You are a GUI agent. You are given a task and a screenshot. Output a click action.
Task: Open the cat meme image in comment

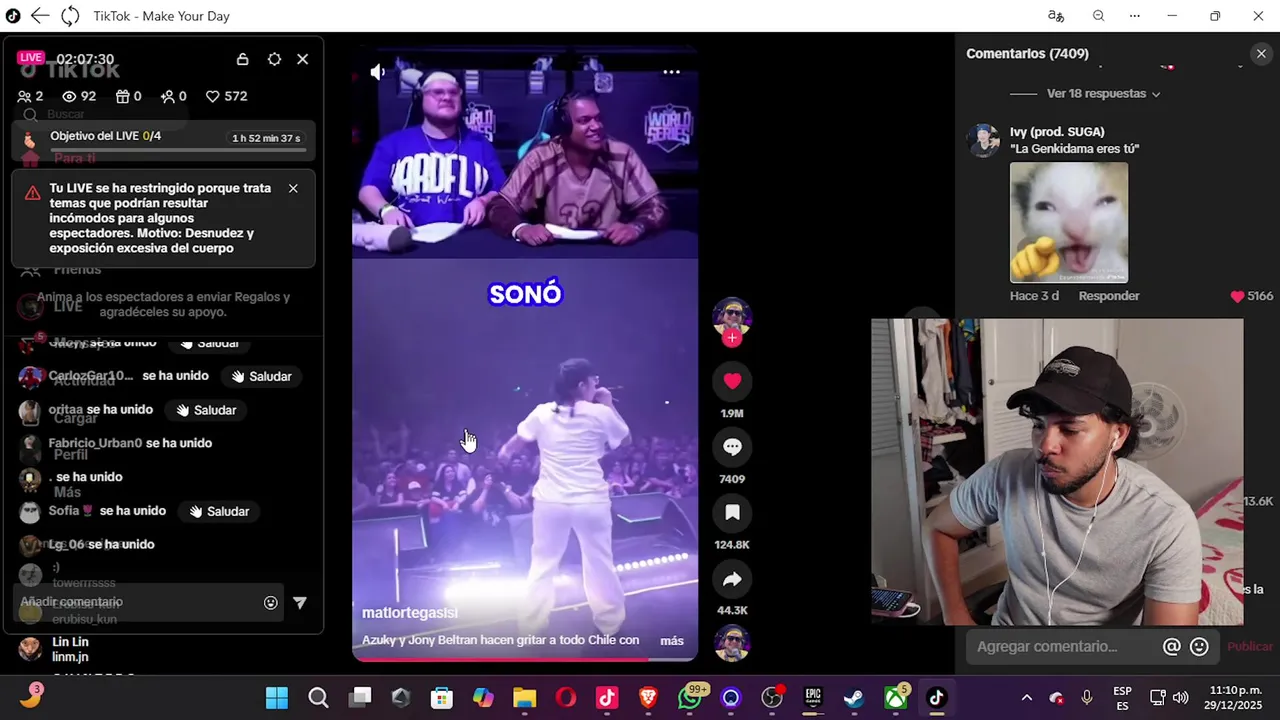(1069, 223)
